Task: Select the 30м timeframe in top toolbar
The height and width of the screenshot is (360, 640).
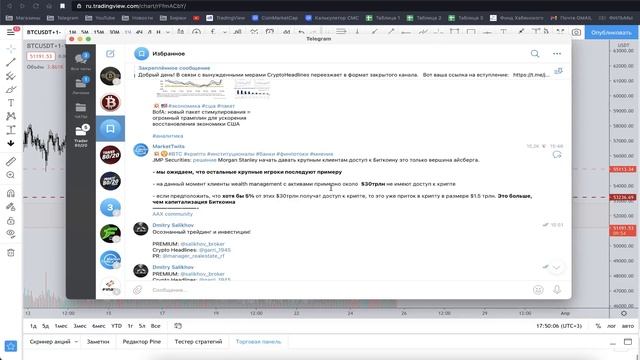Action: tap(114, 32)
